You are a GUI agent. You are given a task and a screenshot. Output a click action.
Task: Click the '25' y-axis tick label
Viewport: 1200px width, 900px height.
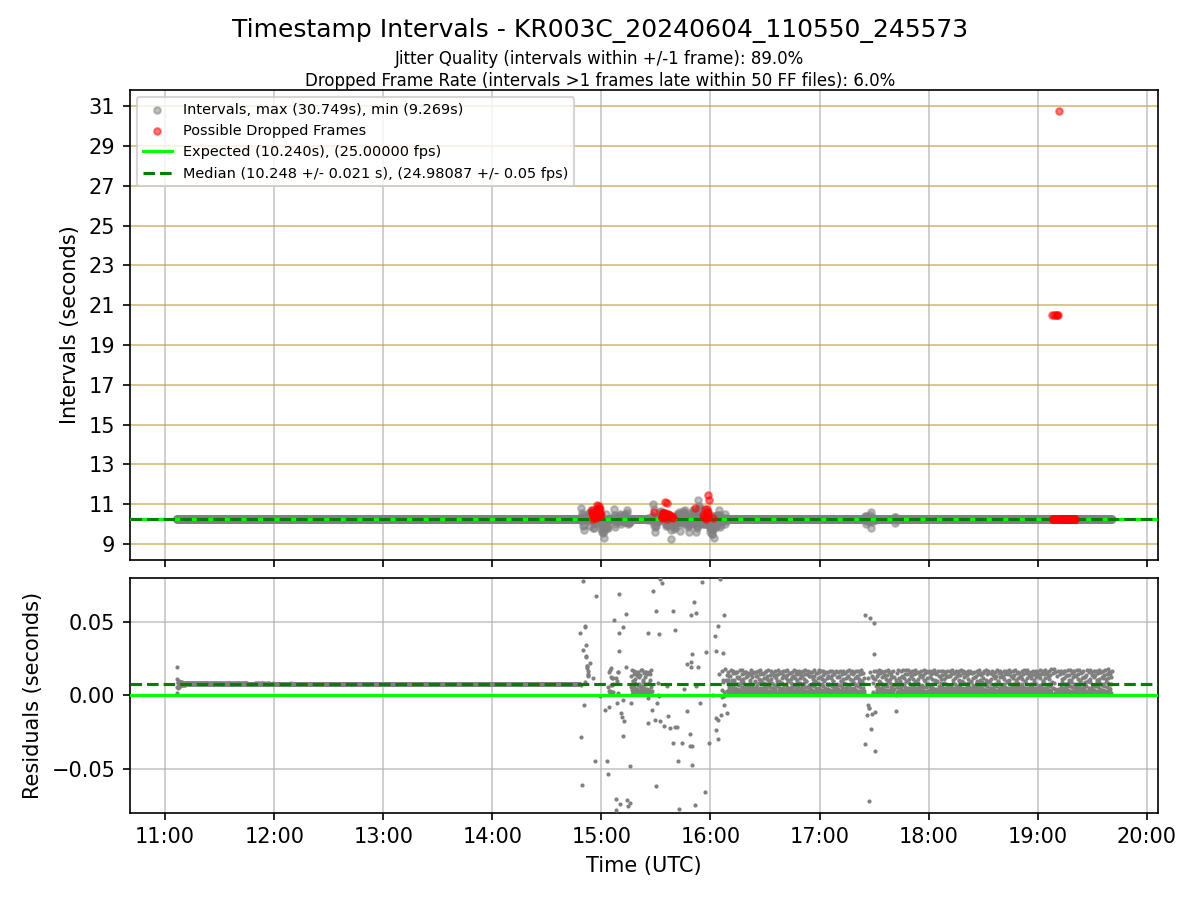click(102, 226)
